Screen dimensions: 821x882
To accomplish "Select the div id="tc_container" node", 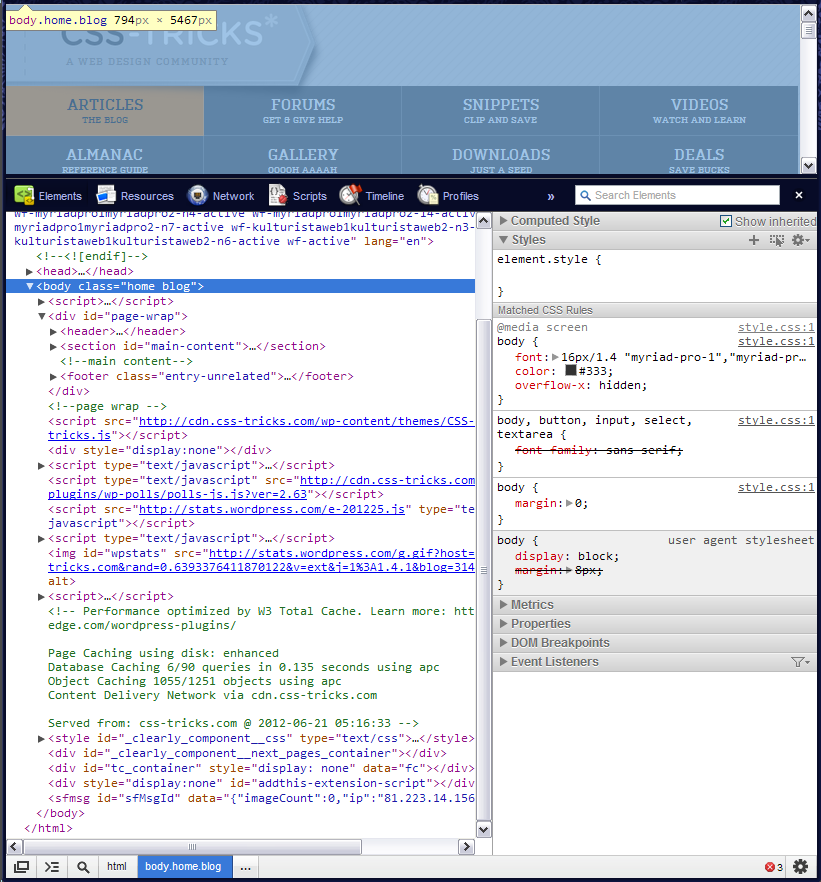I will (261, 768).
